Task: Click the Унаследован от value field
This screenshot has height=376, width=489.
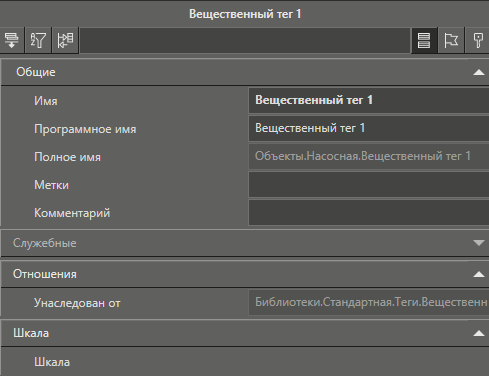Action: coord(369,302)
